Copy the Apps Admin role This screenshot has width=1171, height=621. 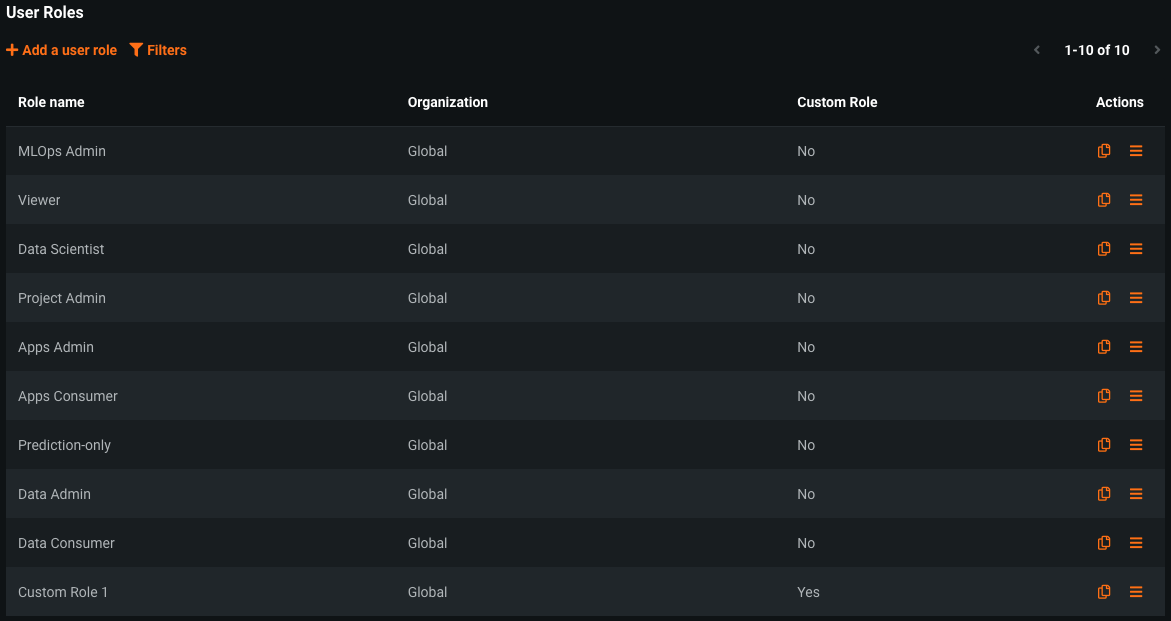pyautogui.click(x=1104, y=347)
